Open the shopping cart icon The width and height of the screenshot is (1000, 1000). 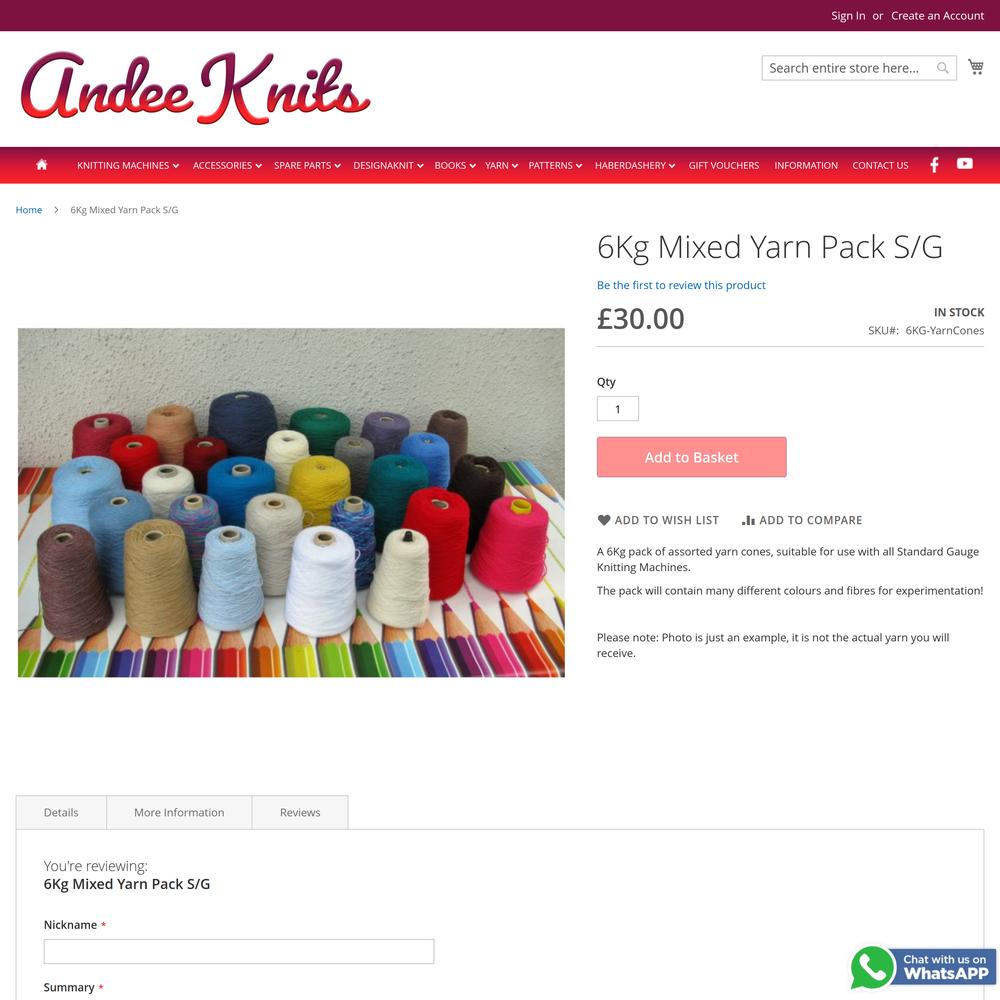975,67
